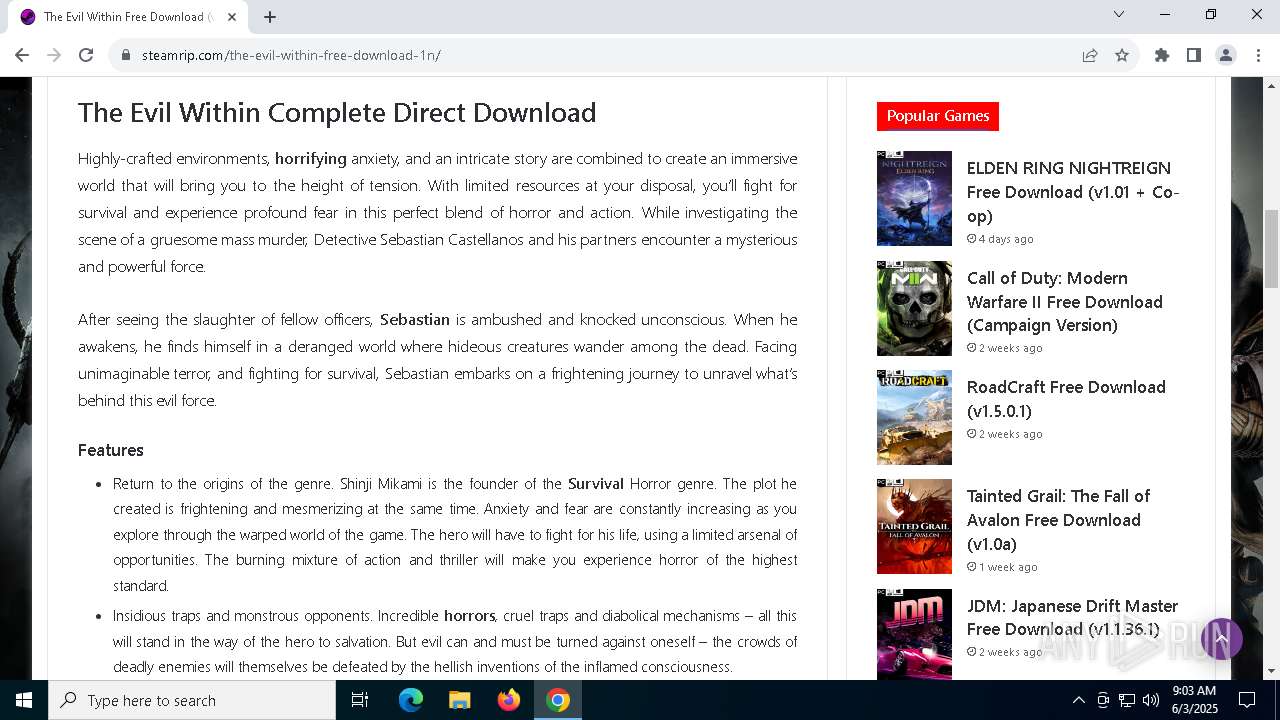Open JDM: Japanese Drift Master link
The height and width of the screenshot is (720, 1280).
[x=1072, y=617]
